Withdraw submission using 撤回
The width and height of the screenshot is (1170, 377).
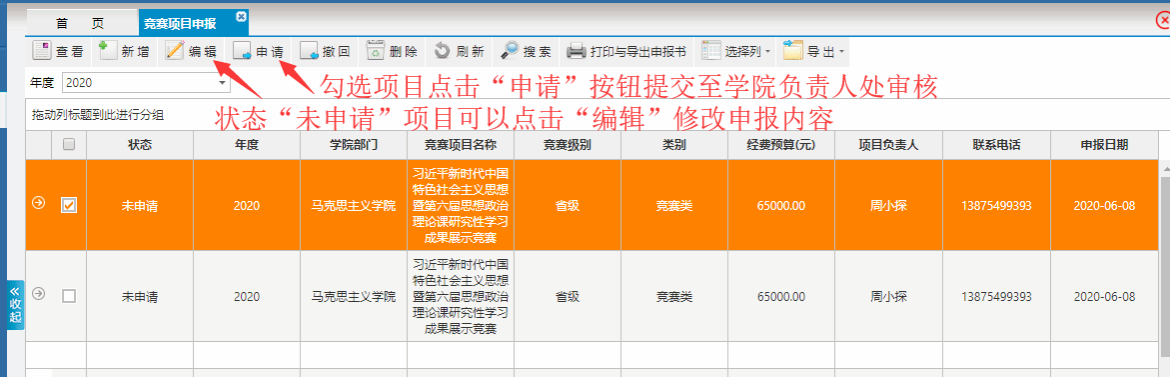325,52
